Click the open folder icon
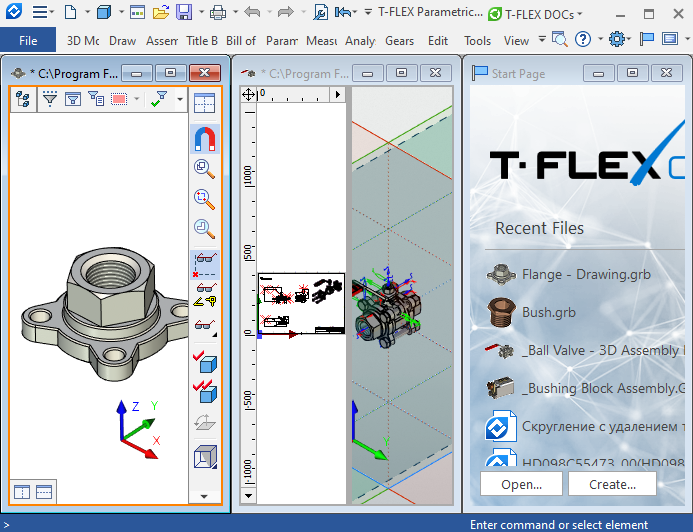Screen dimensions: 693x532 click(161, 12)
